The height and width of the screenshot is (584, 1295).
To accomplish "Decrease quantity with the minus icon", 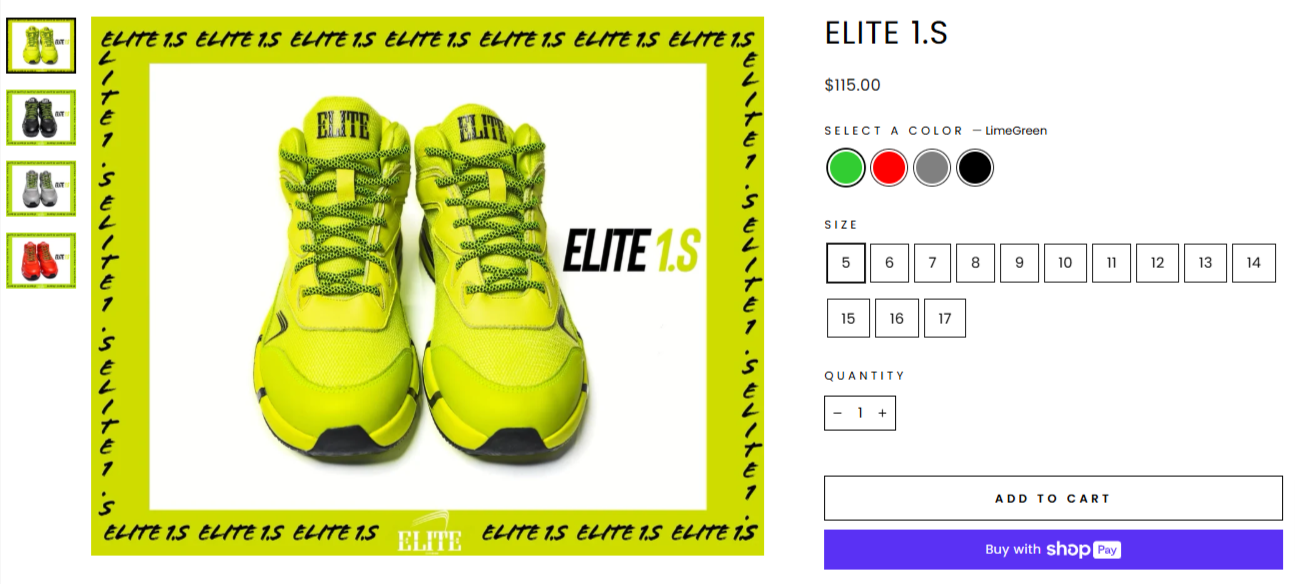I will click(x=837, y=413).
